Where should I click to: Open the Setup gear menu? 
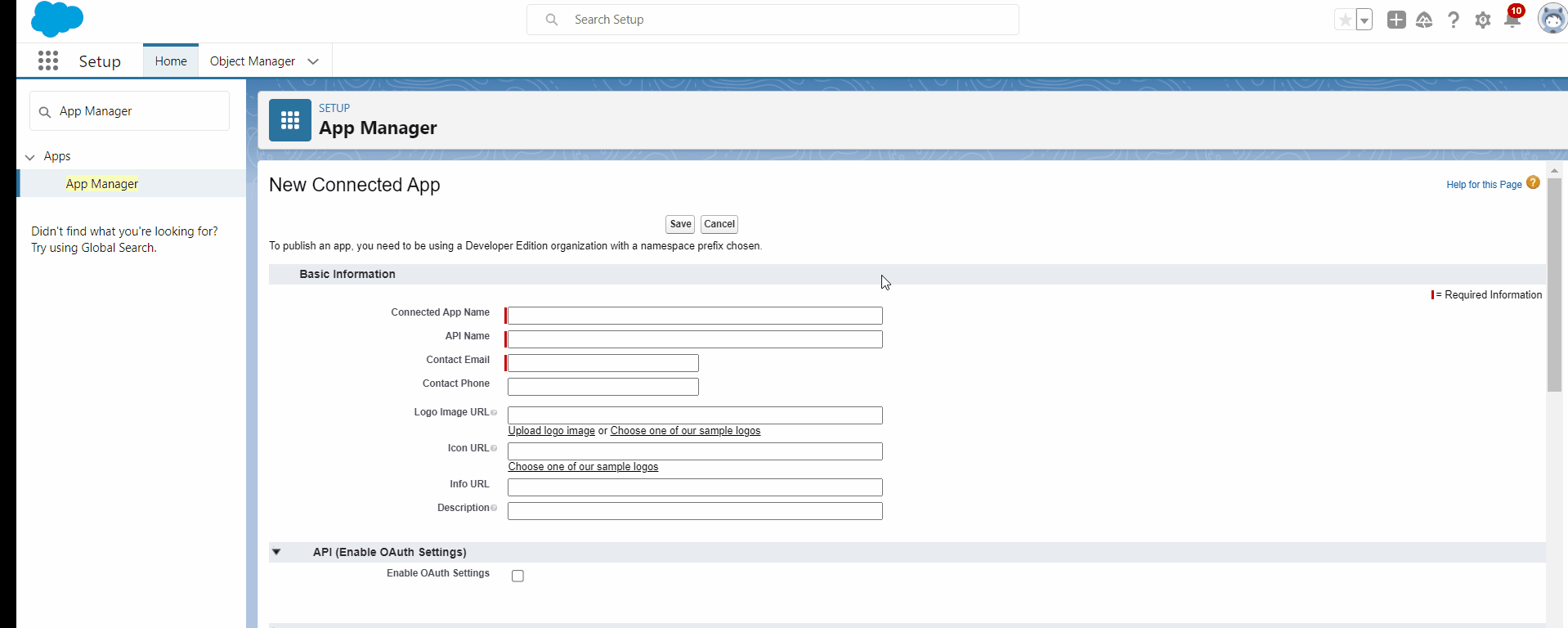(x=1482, y=20)
